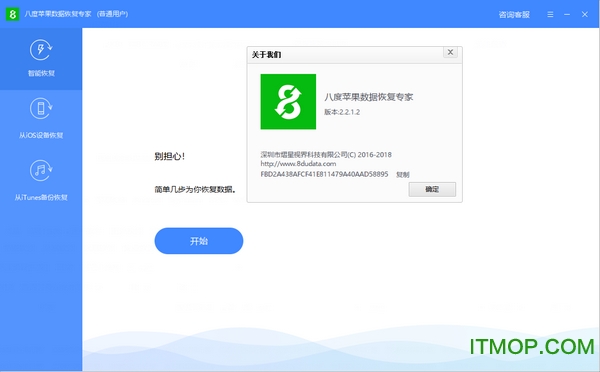Click the machine code FBD2A438AFCF41E811479A40AAD58895
Screen dimensions: 600x372
click(324, 174)
